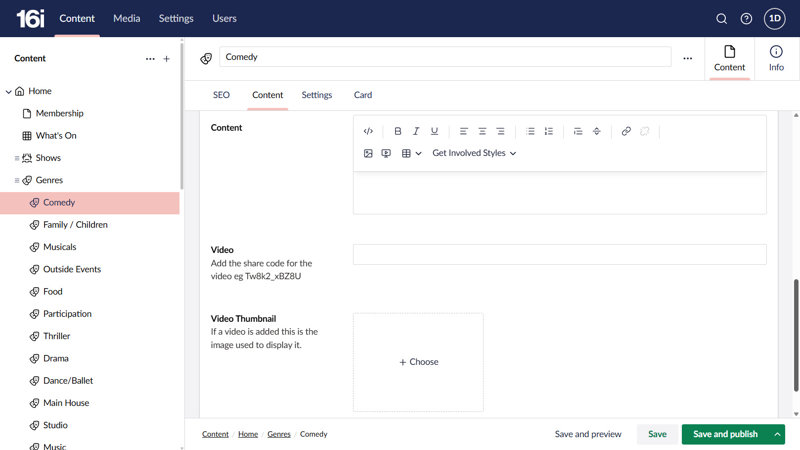
Task: Expand the Shows tree node
Action: tap(17, 158)
